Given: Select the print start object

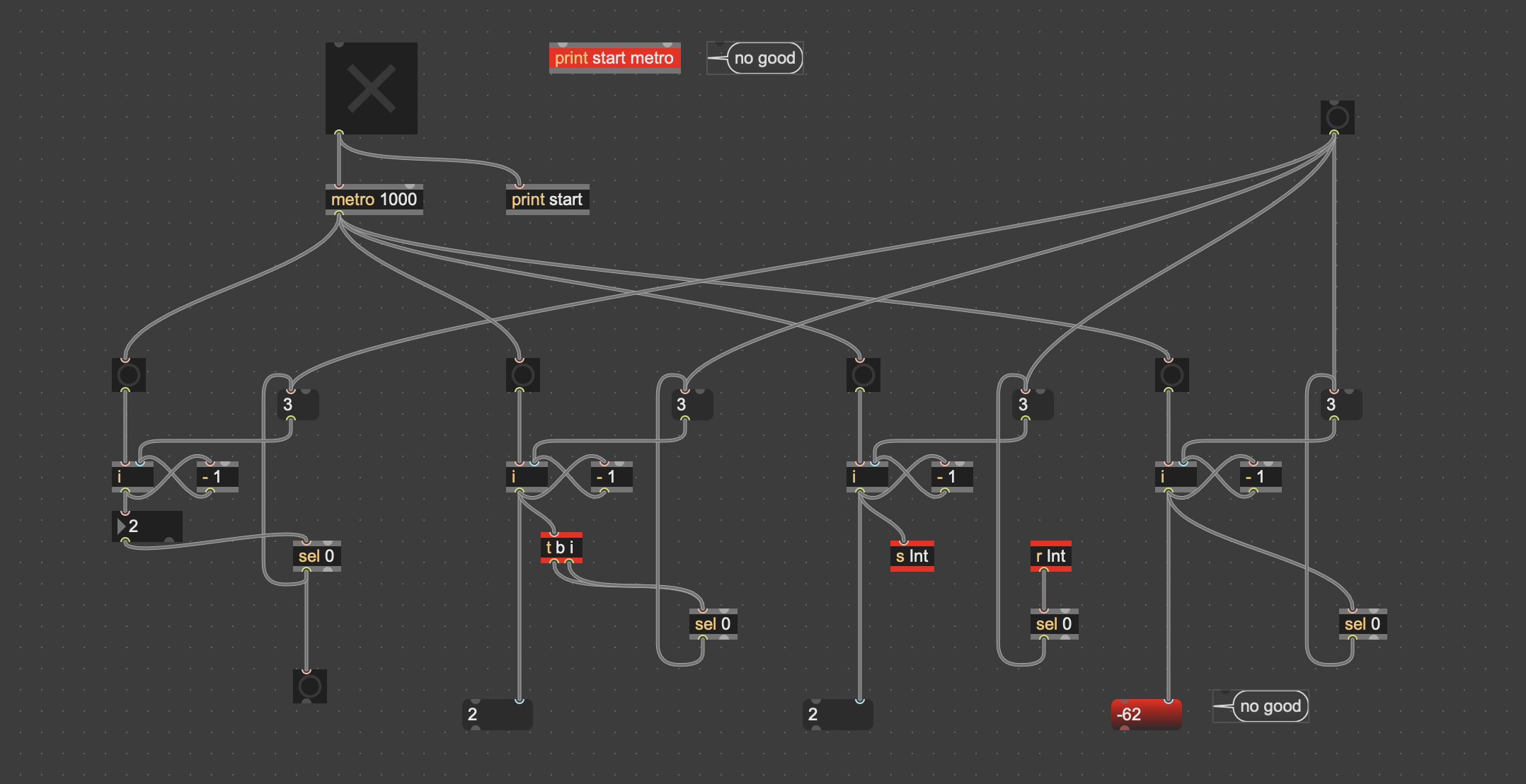Looking at the screenshot, I should (546, 200).
